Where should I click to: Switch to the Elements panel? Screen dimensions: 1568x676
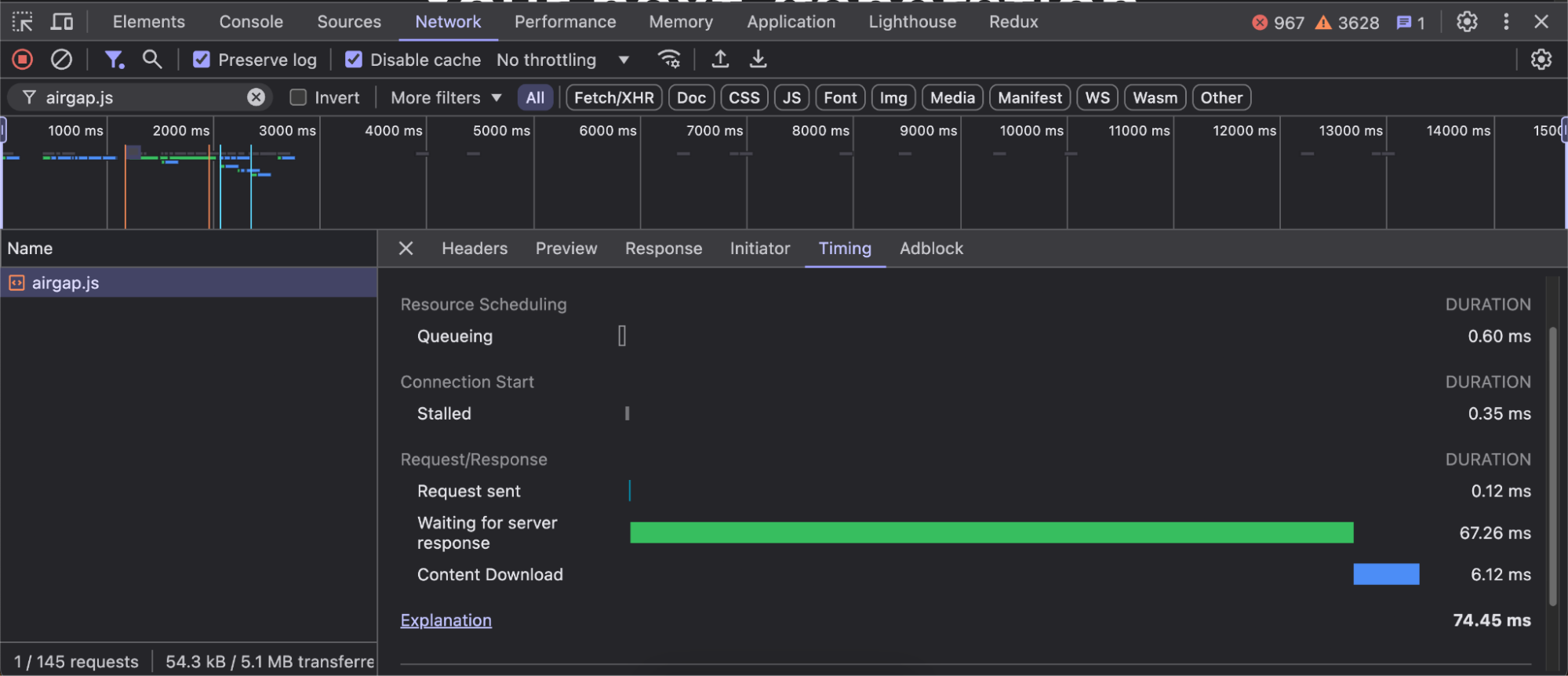click(149, 21)
